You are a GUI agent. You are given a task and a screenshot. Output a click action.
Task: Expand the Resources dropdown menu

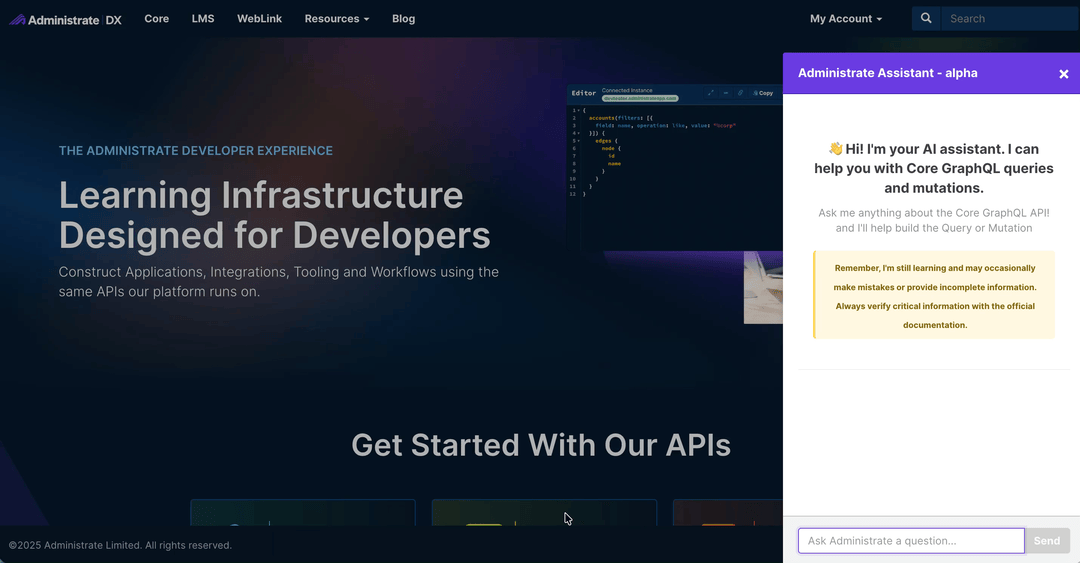pyautogui.click(x=337, y=19)
